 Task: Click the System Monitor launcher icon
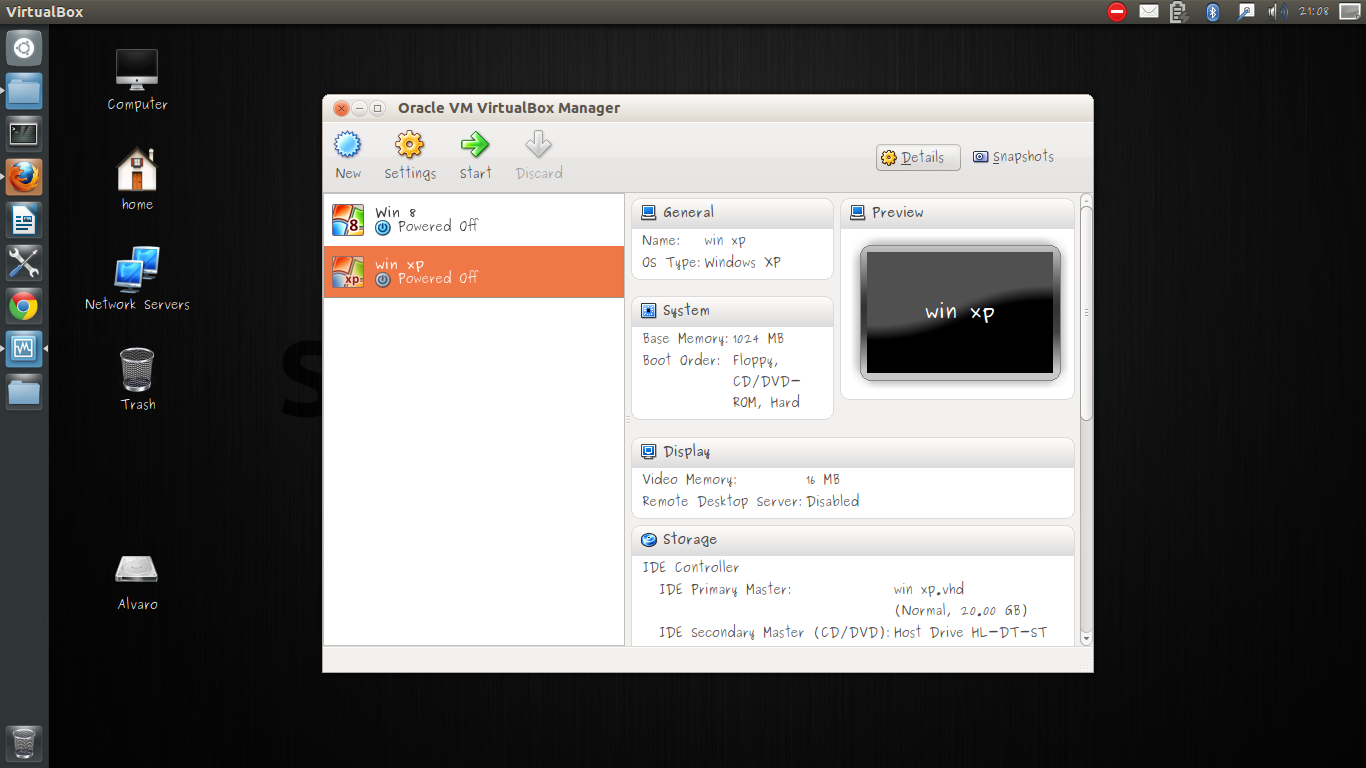click(x=24, y=349)
